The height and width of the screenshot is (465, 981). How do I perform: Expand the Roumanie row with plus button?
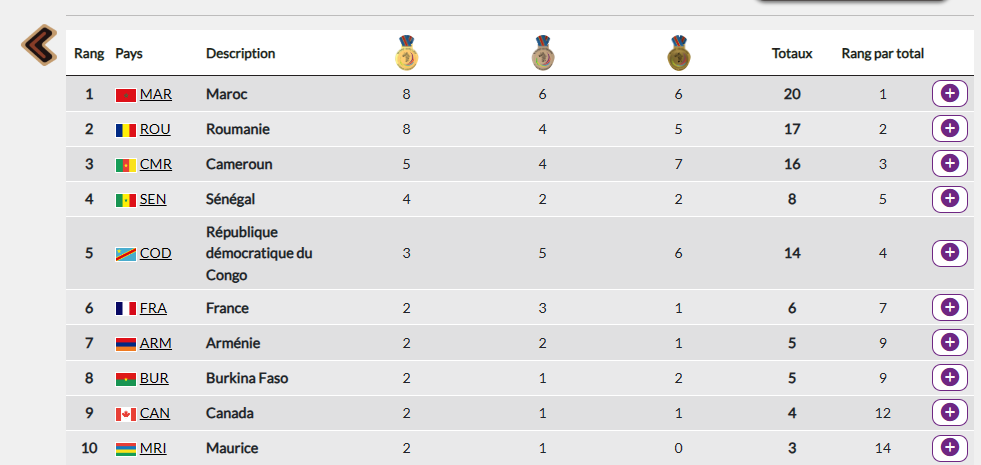(949, 129)
